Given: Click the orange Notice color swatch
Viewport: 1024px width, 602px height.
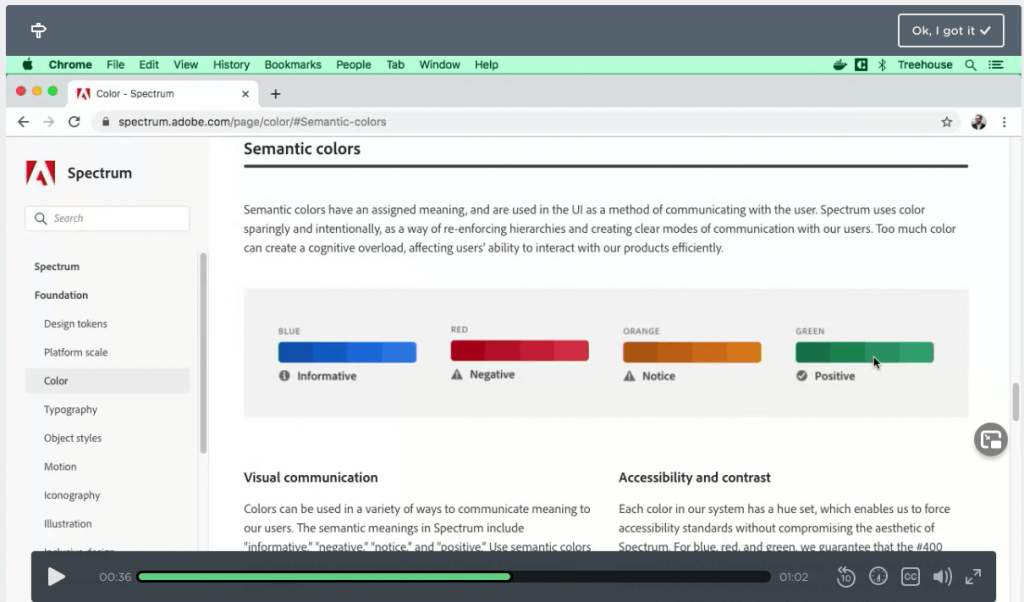Looking at the screenshot, I should click(x=692, y=353).
